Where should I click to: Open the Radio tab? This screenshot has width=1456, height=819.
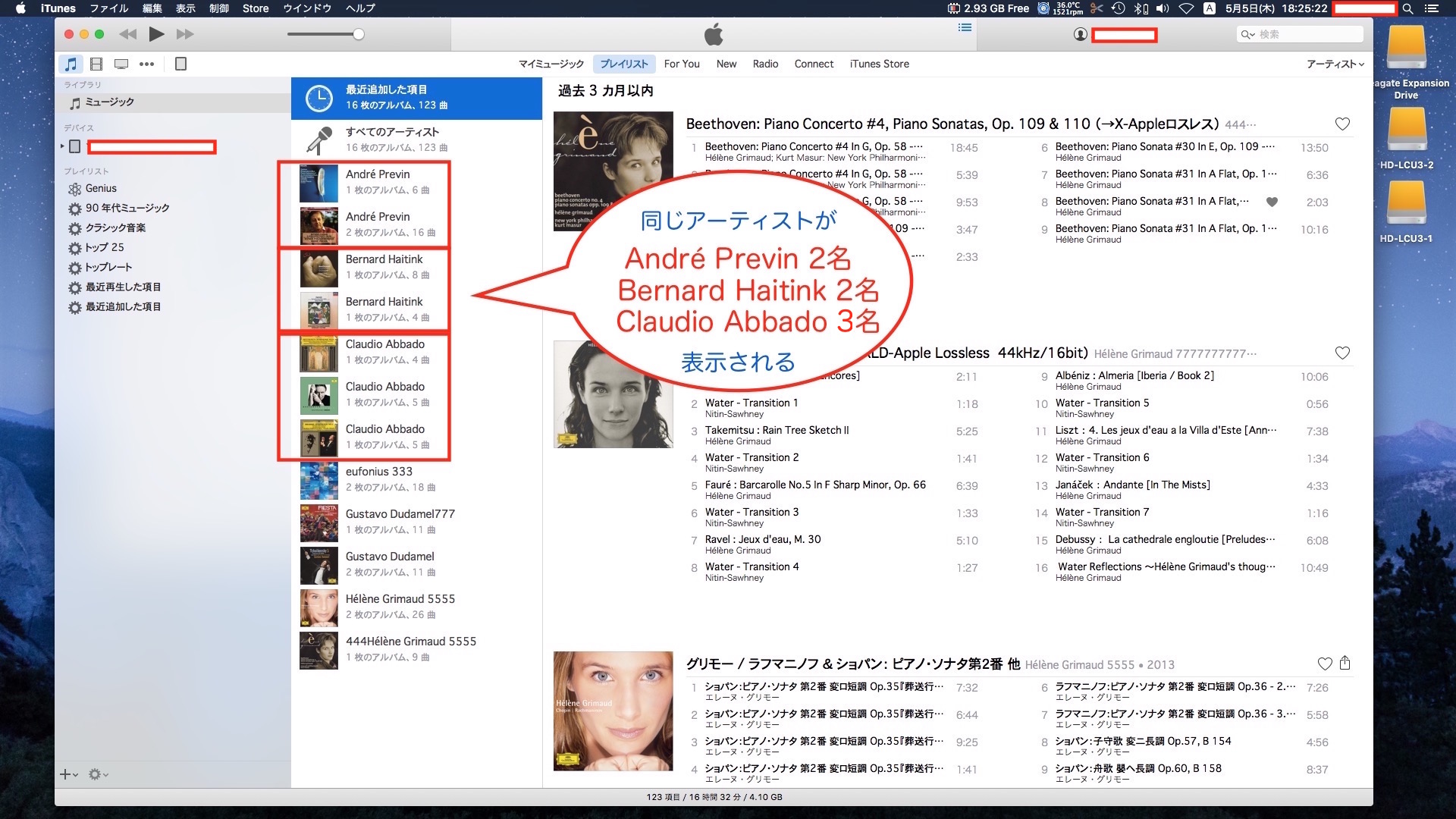(765, 64)
